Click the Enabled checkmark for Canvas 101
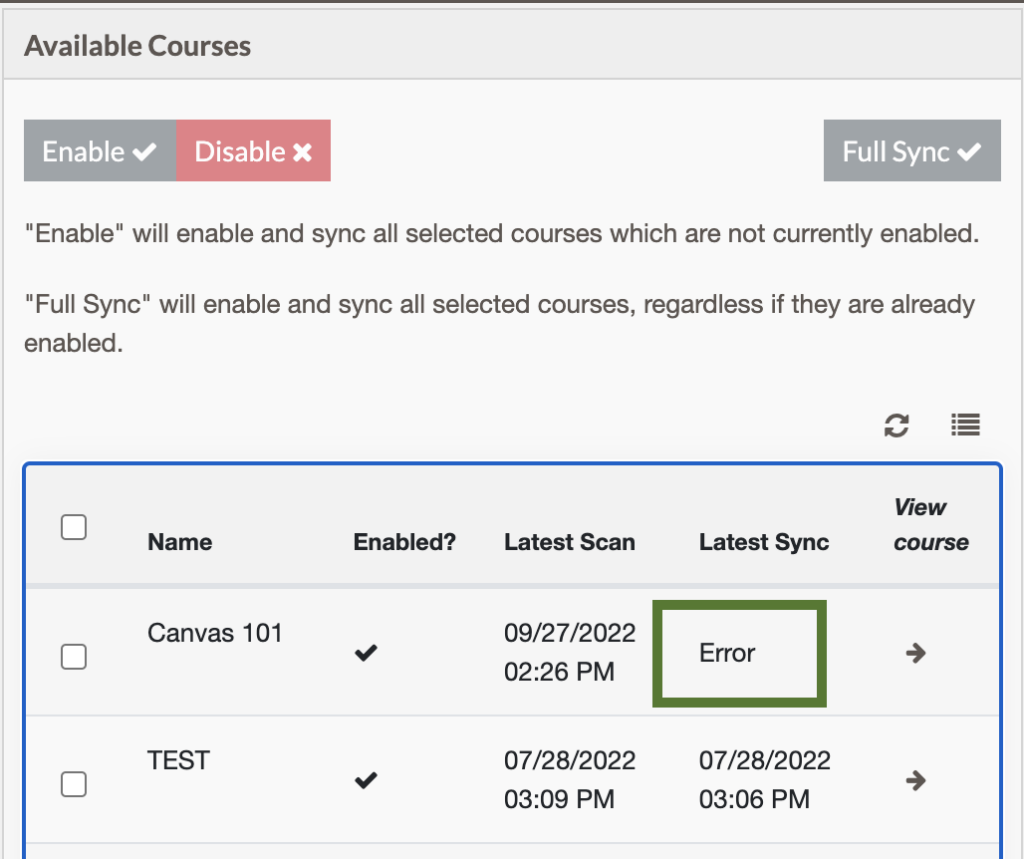This screenshot has height=859, width=1024. [x=366, y=653]
